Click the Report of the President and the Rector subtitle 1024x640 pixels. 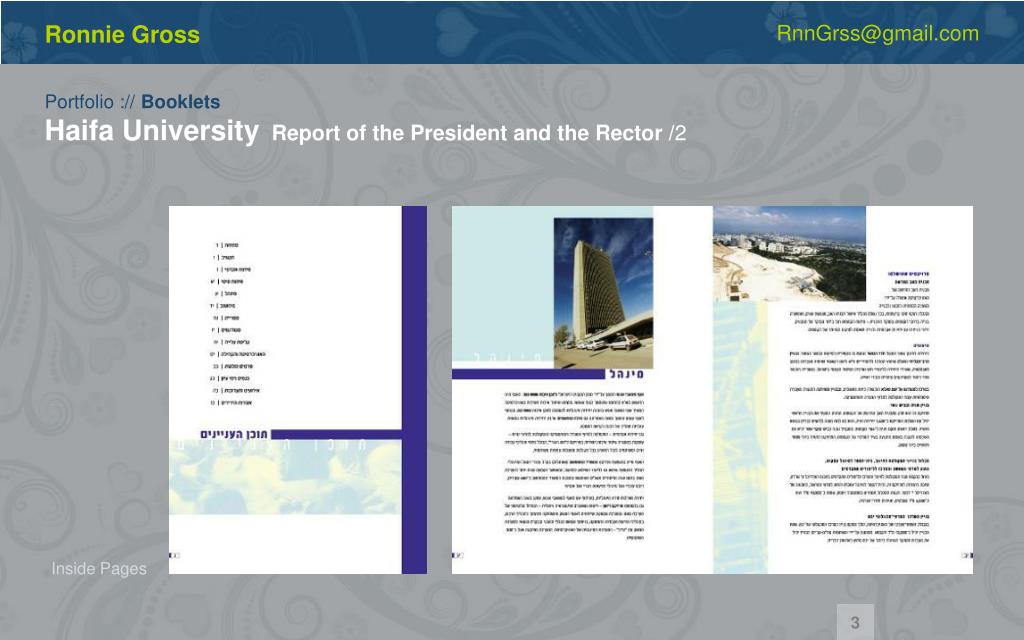467,133
